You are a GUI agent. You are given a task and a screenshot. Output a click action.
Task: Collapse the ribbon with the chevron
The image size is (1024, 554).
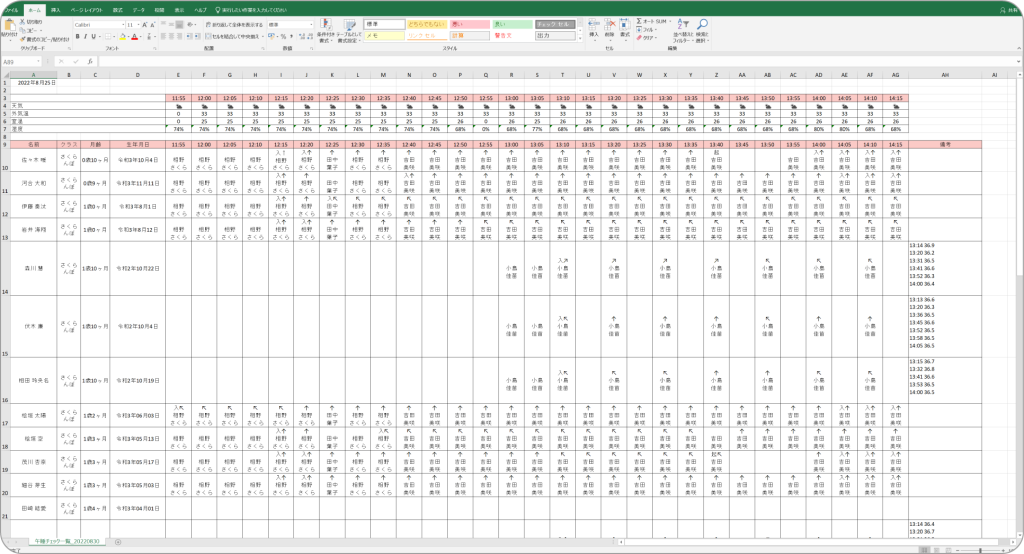click(1019, 48)
